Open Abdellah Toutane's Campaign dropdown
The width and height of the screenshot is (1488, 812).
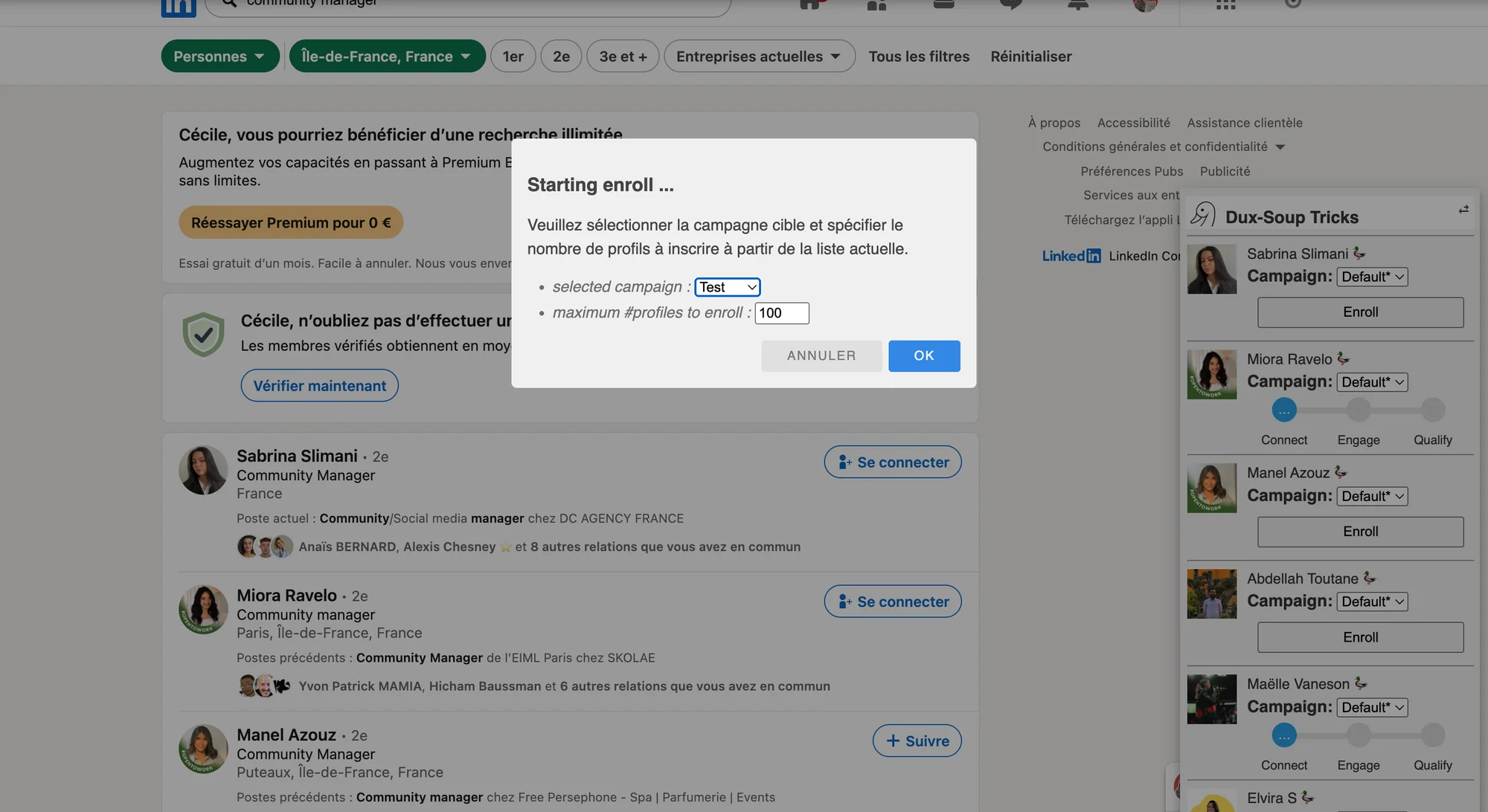[x=1373, y=602]
